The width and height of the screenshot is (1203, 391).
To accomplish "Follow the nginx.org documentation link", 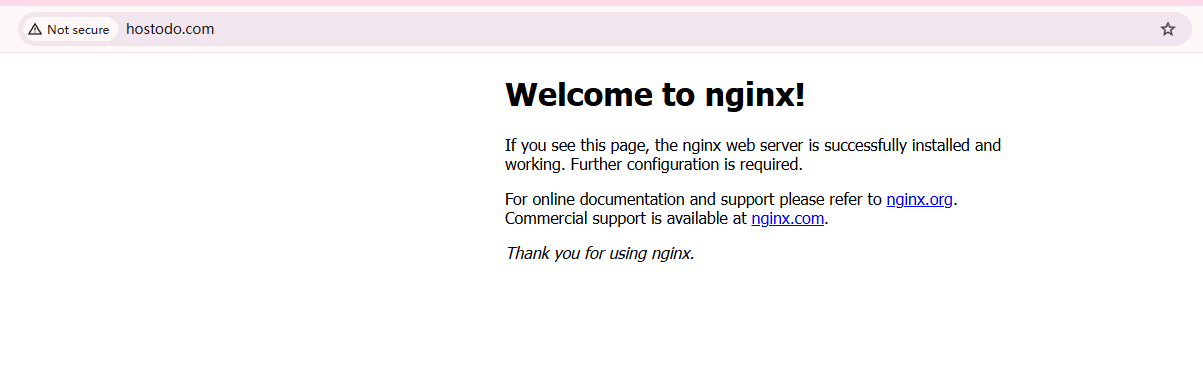I will point(919,199).
